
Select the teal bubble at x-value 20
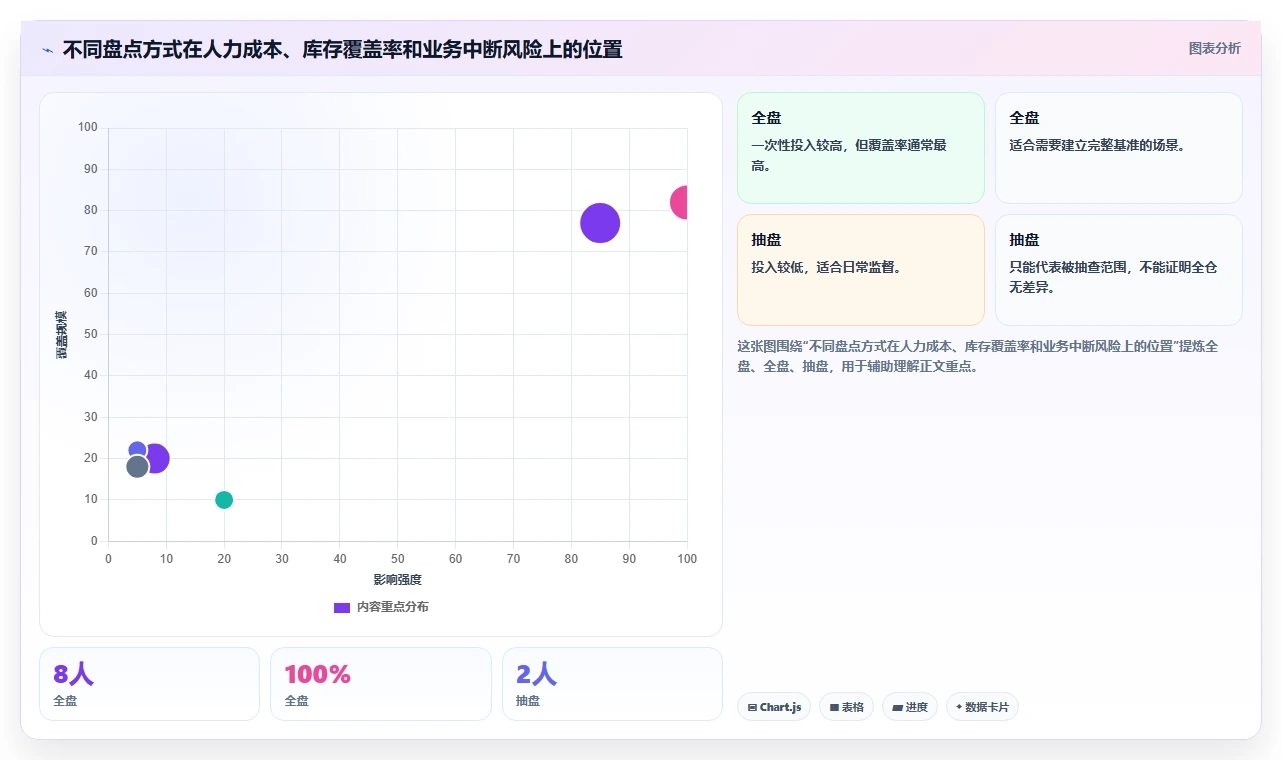(224, 500)
